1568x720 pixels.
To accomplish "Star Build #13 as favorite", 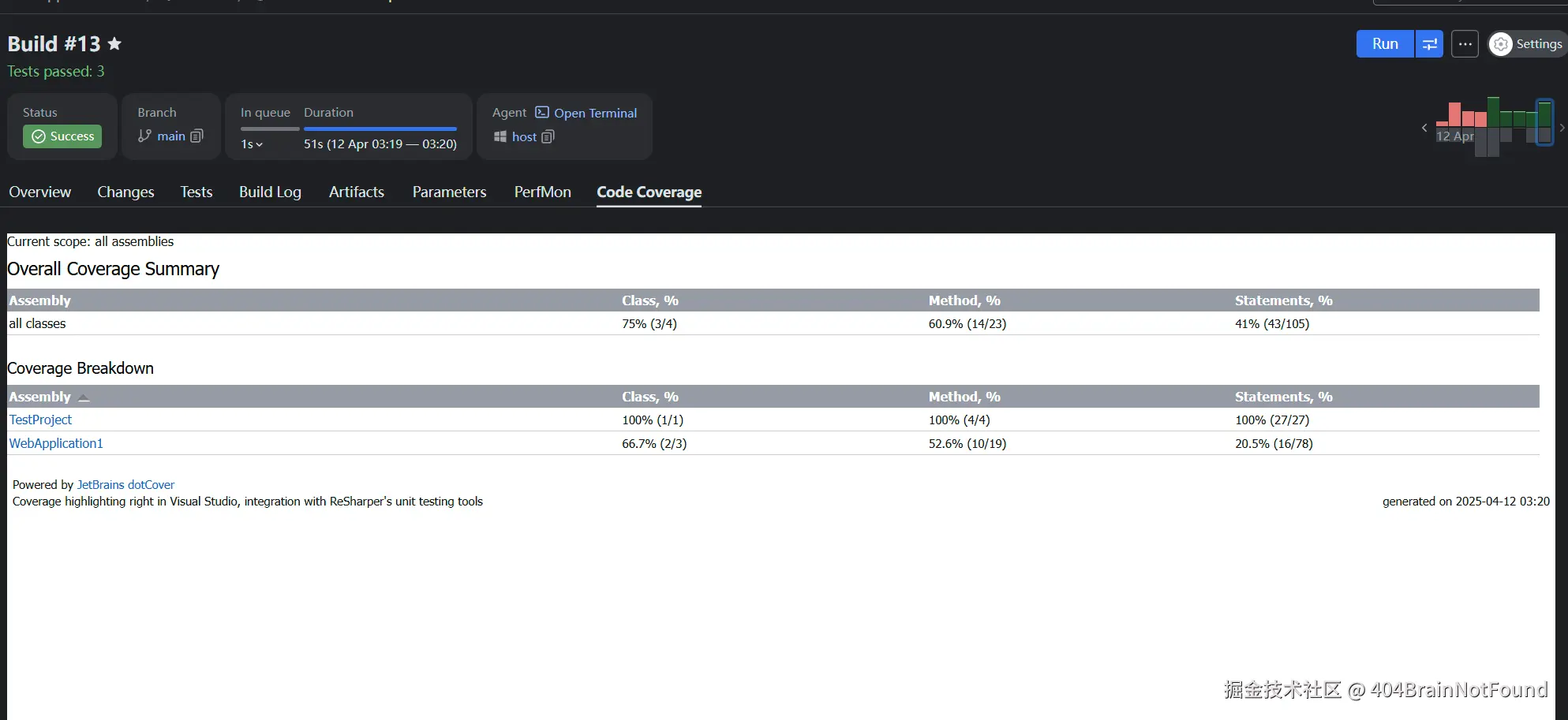I will coord(114,43).
